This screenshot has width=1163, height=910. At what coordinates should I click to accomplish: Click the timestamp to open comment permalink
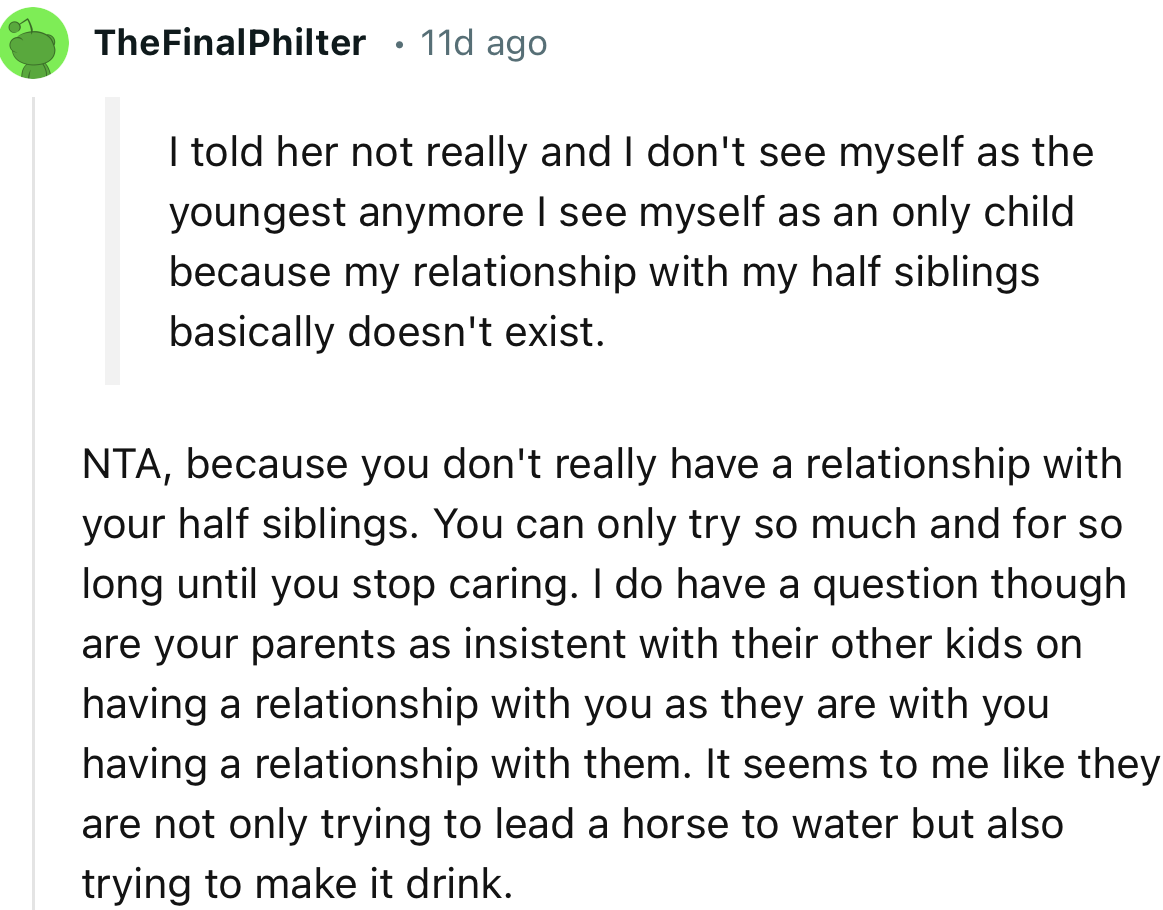point(481,42)
